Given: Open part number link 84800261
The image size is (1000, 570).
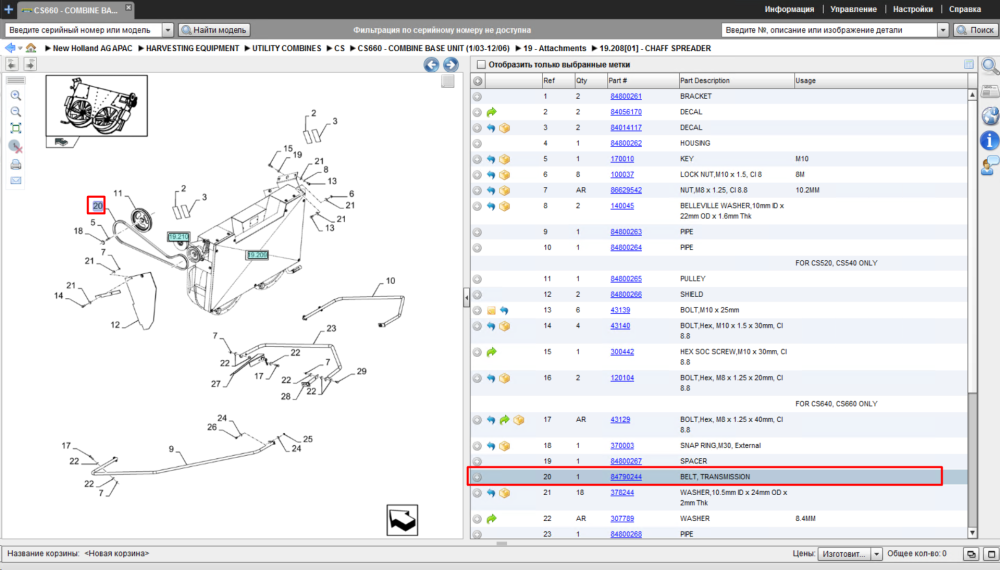Looking at the screenshot, I should 626,96.
